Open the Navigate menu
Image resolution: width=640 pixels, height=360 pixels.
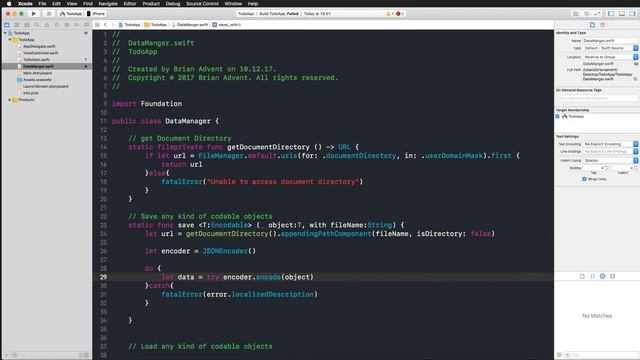pyautogui.click(x=108, y=4)
